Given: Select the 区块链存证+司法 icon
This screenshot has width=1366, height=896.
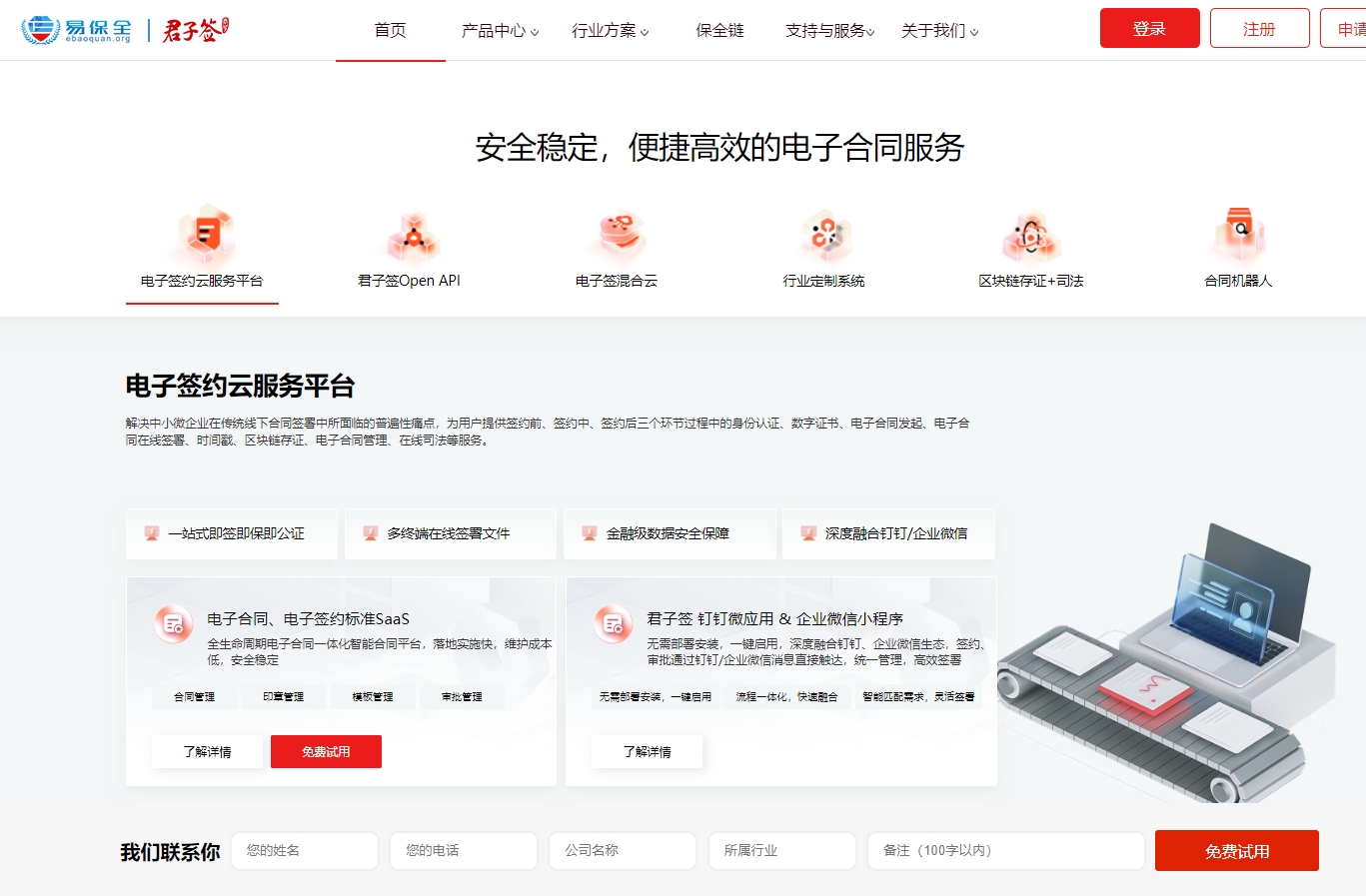Looking at the screenshot, I should (x=1031, y=236).
